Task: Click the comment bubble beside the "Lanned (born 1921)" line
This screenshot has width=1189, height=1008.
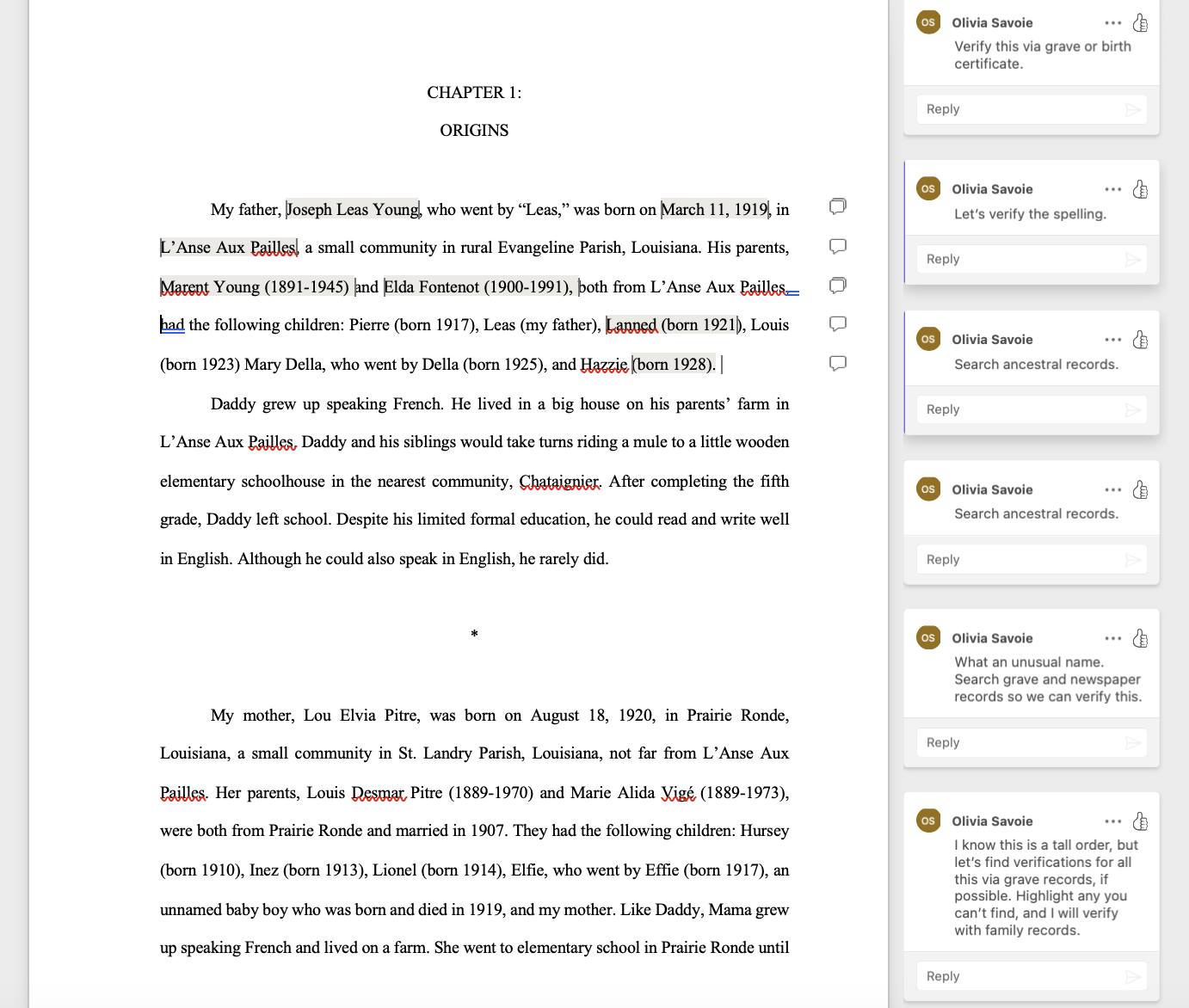Action: (837, 324)
